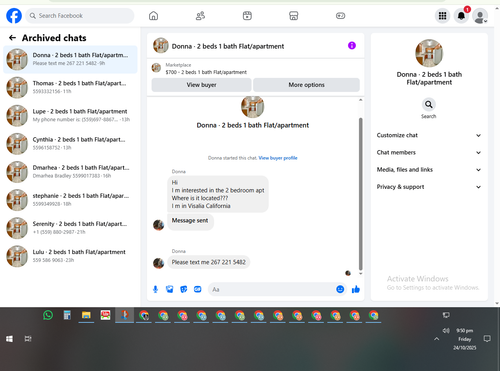Open the Watch video icon
The height and width of the screenshot is (371, 500).
[247, 16]
